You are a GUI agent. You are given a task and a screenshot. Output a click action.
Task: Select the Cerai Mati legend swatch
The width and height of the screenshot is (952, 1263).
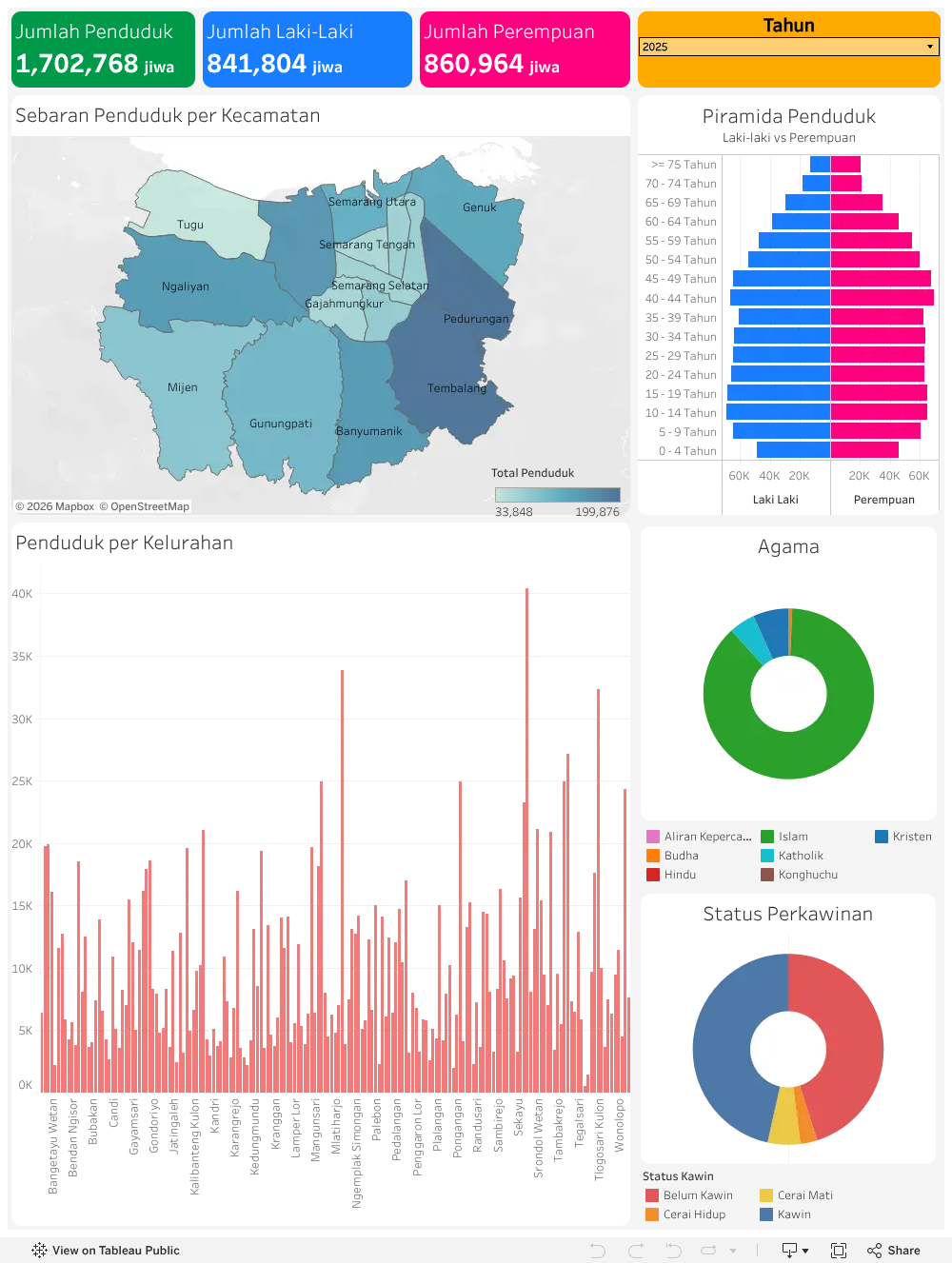(x=766, y=1195)
